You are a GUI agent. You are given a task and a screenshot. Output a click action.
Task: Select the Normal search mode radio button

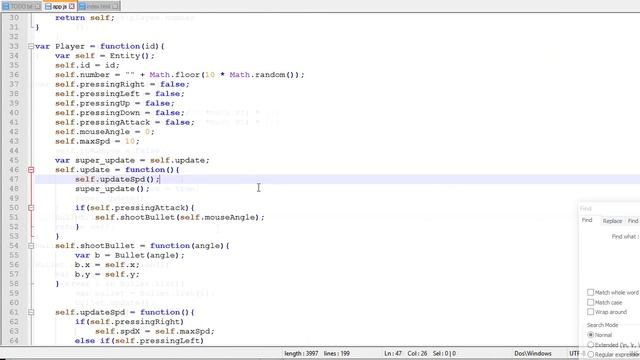coord(590,335)
